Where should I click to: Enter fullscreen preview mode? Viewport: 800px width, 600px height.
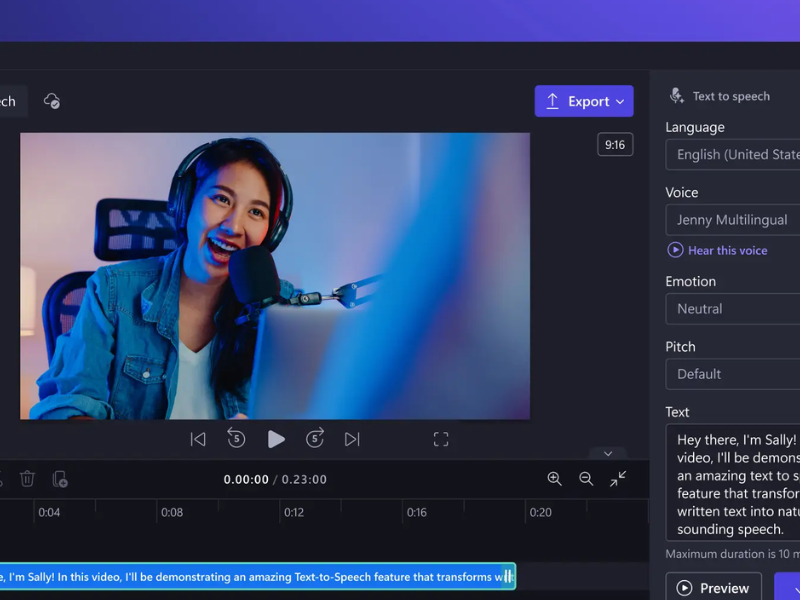pos(441,439)
